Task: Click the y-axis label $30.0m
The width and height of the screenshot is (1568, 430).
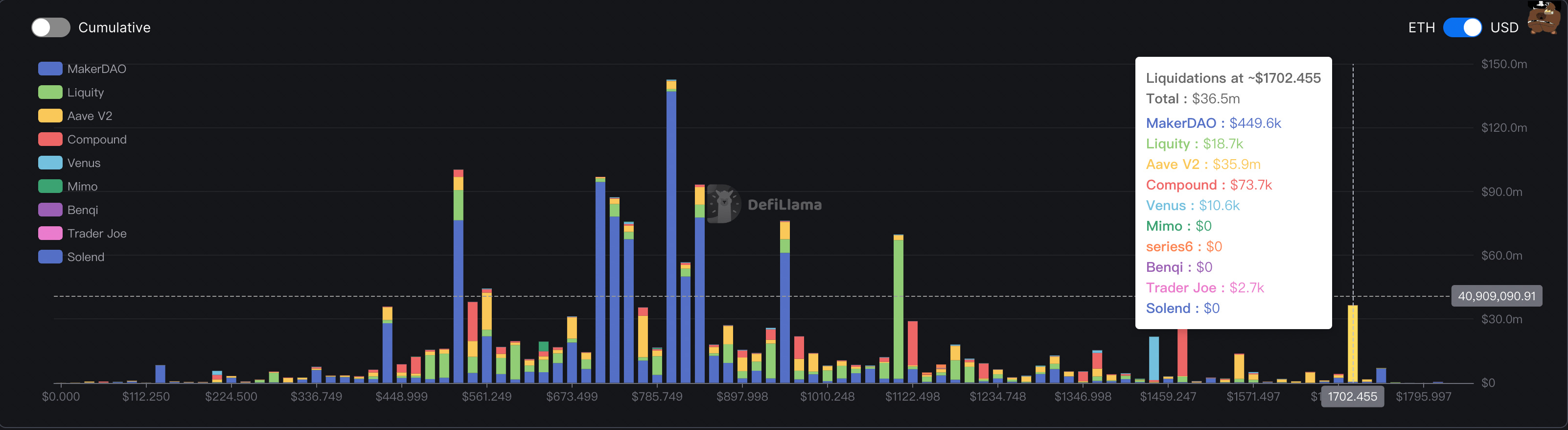Action: click(x=1501, y=319)
